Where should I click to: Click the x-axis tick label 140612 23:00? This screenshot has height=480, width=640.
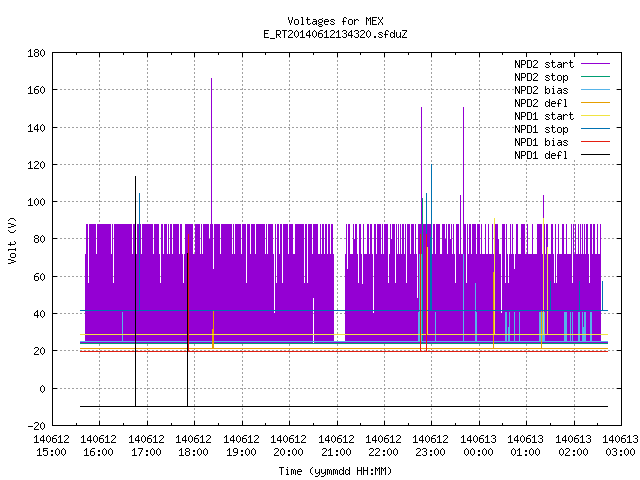coord(431,446)
